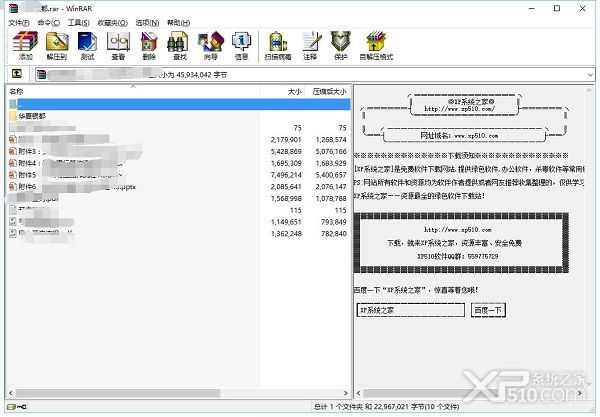The width and height of the screenshot is (600, 417).
Task: Click the file list horizontal scrollbar thumb
Action: coord(118,393)
